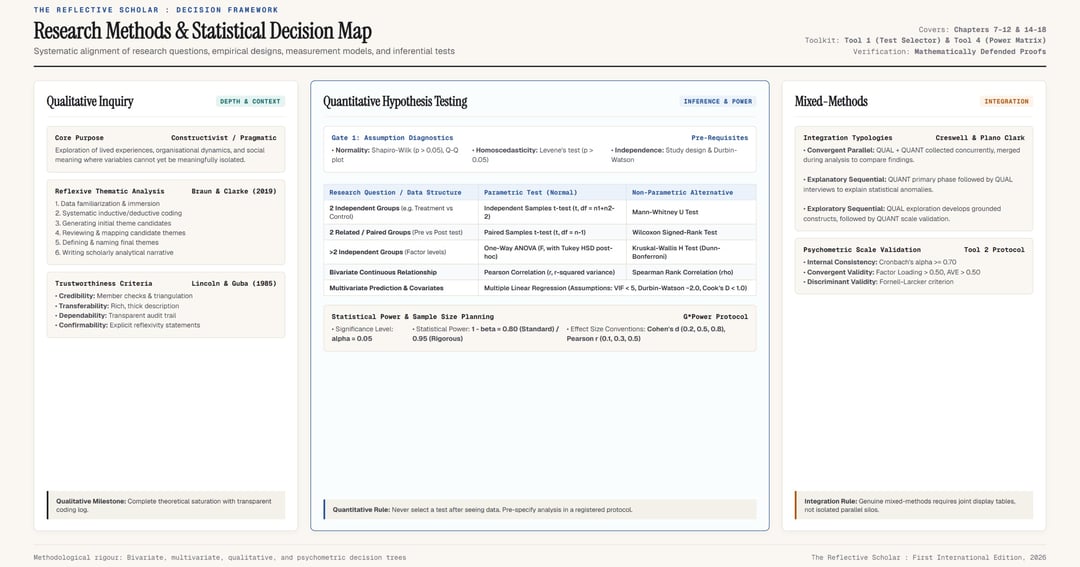
Task: Select step '4. Reviewing & mapping candidate themes'
Action: point(120,233)
